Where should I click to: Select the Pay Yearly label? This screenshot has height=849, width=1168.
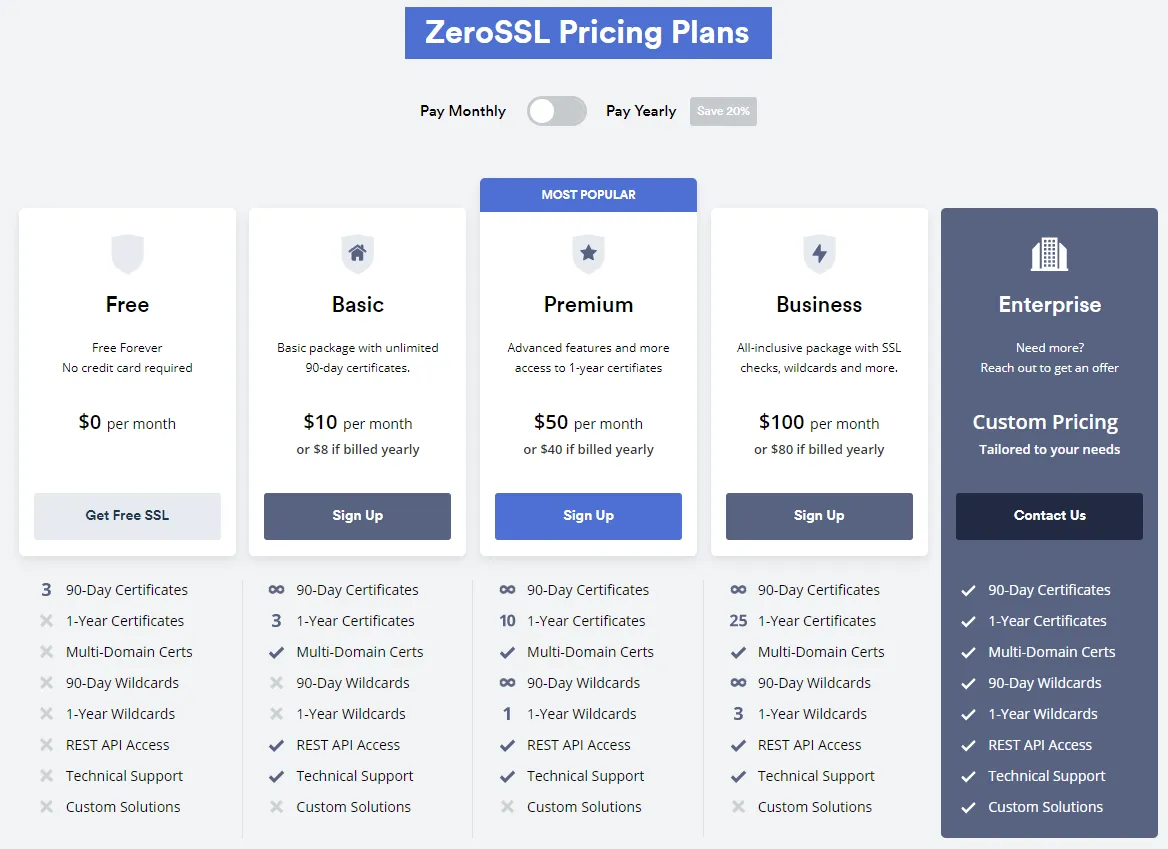click(x=641, y=111)
